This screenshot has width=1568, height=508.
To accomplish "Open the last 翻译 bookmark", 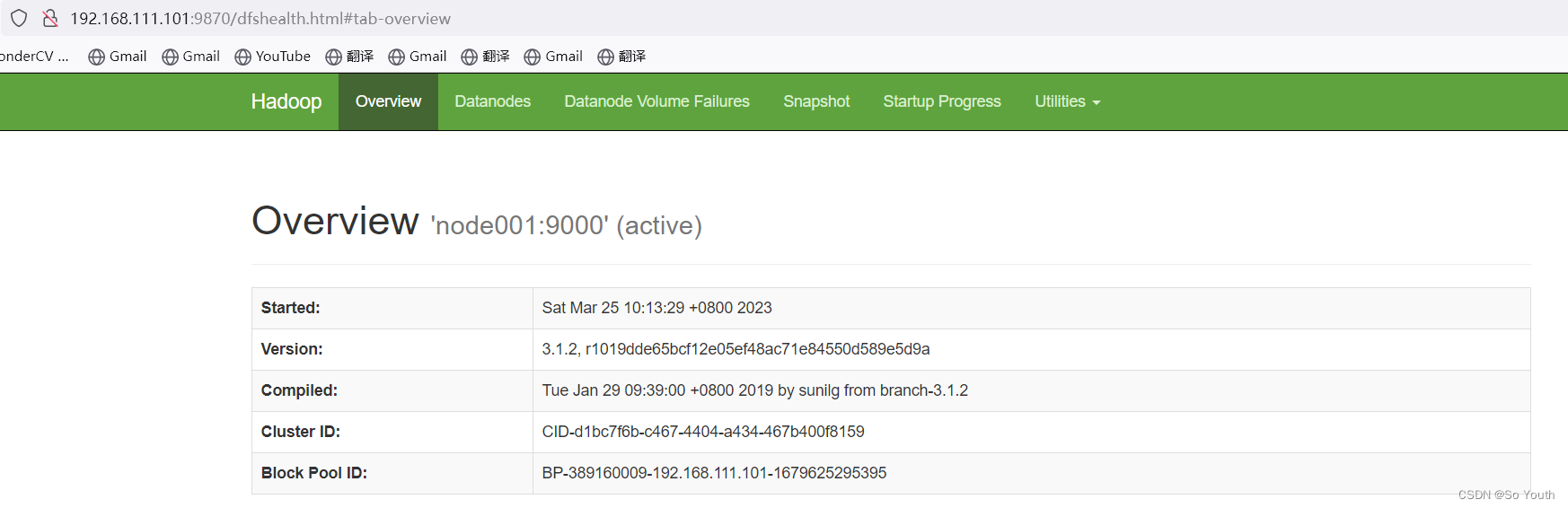I will 621,57.
